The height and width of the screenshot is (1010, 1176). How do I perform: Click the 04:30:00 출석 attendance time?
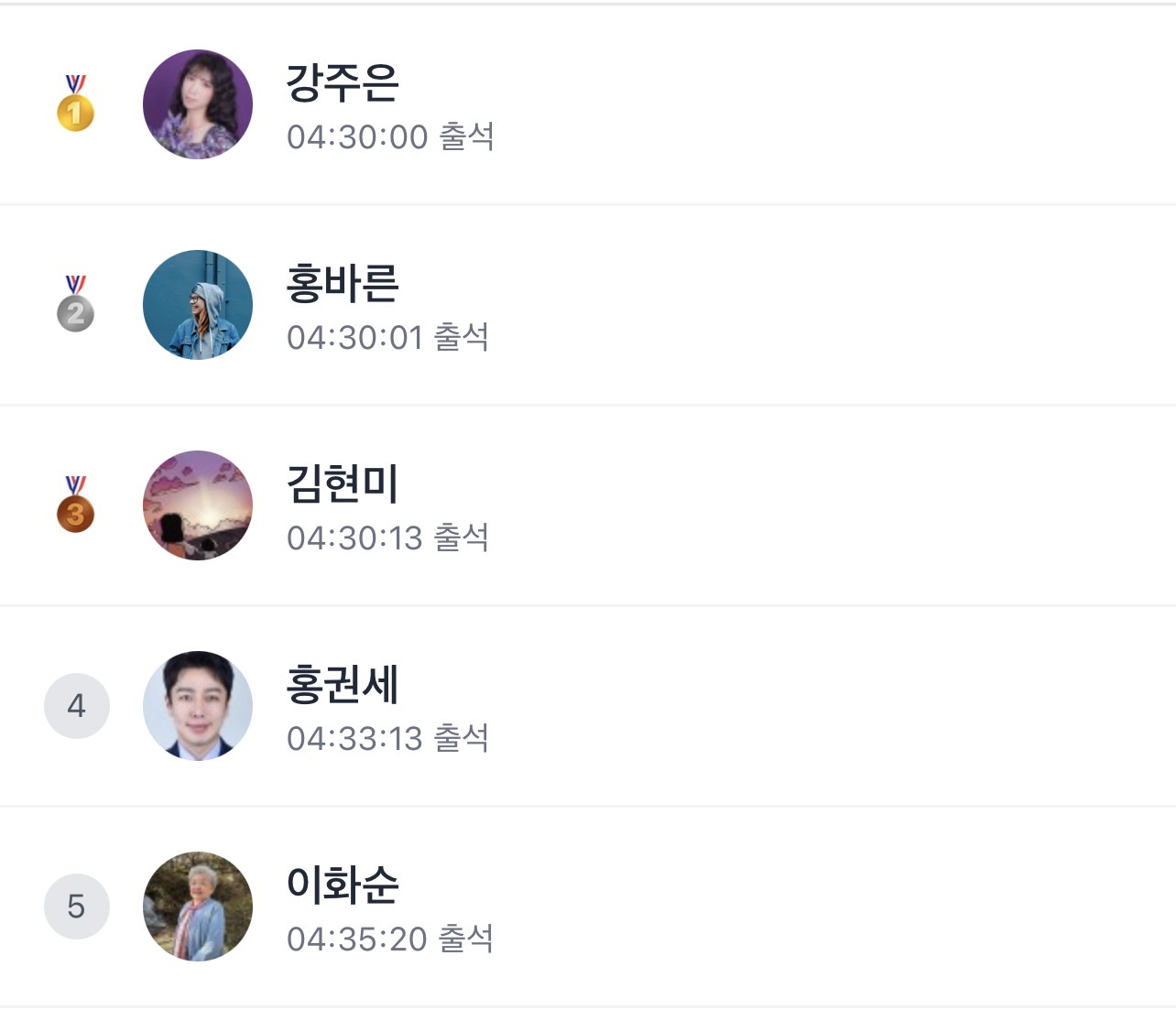[390, 137]
